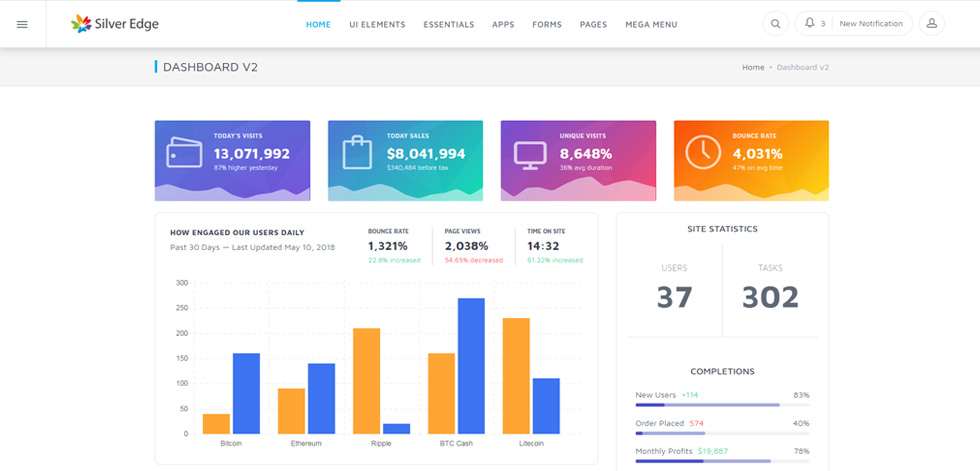Click the Home breadcrumb link
The image size is (980, 471).
pyautogui.click(x=753, y=67)
